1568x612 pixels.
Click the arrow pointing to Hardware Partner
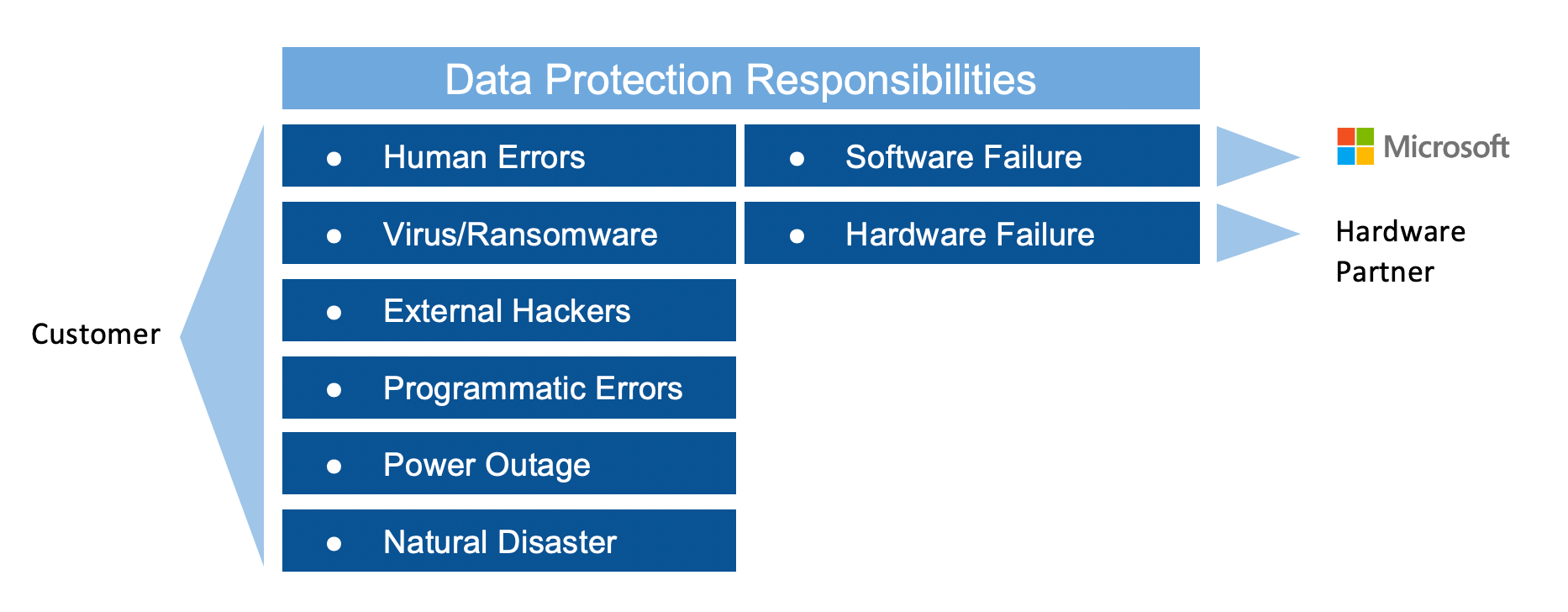tap(1250, 233)
